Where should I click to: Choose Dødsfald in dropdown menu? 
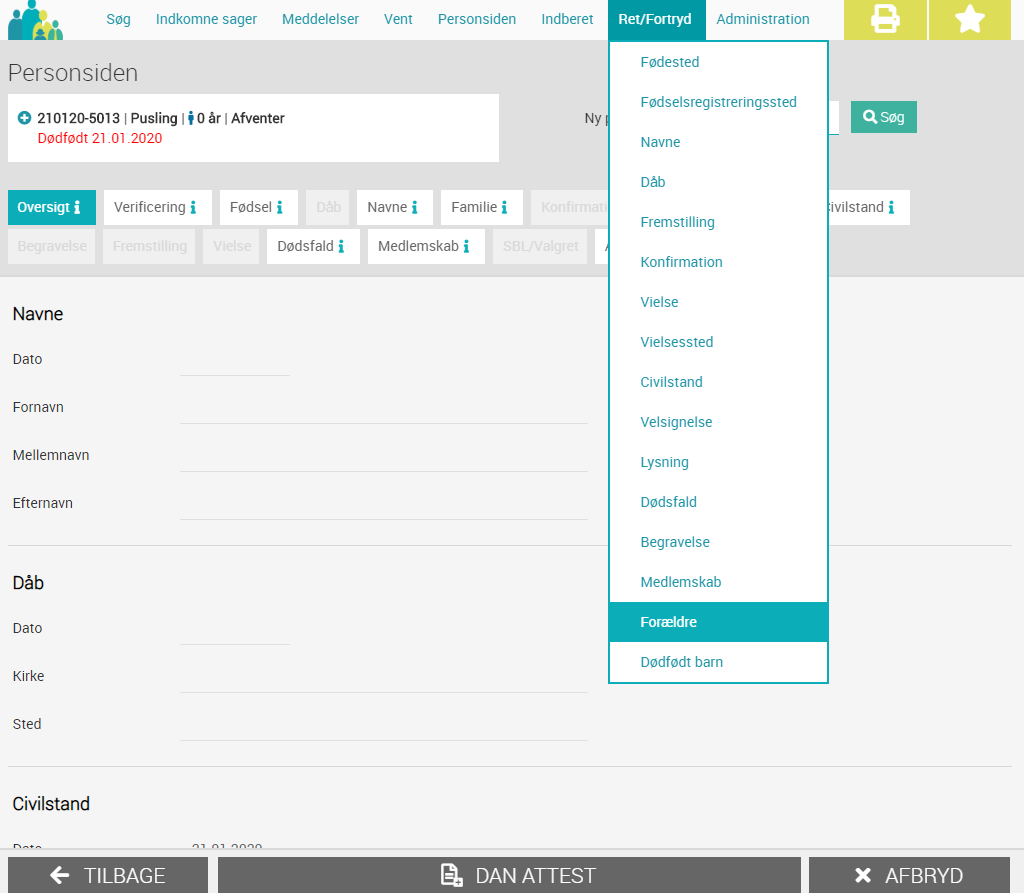(x=718, y=502)
